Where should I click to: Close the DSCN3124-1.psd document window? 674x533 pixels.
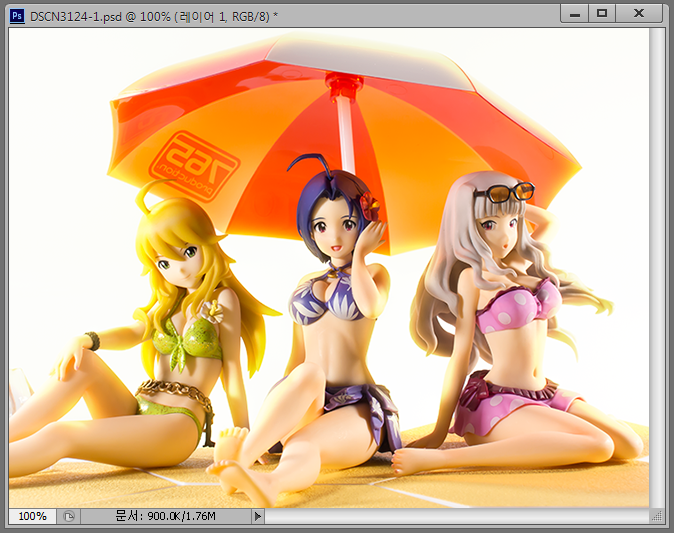639,14
